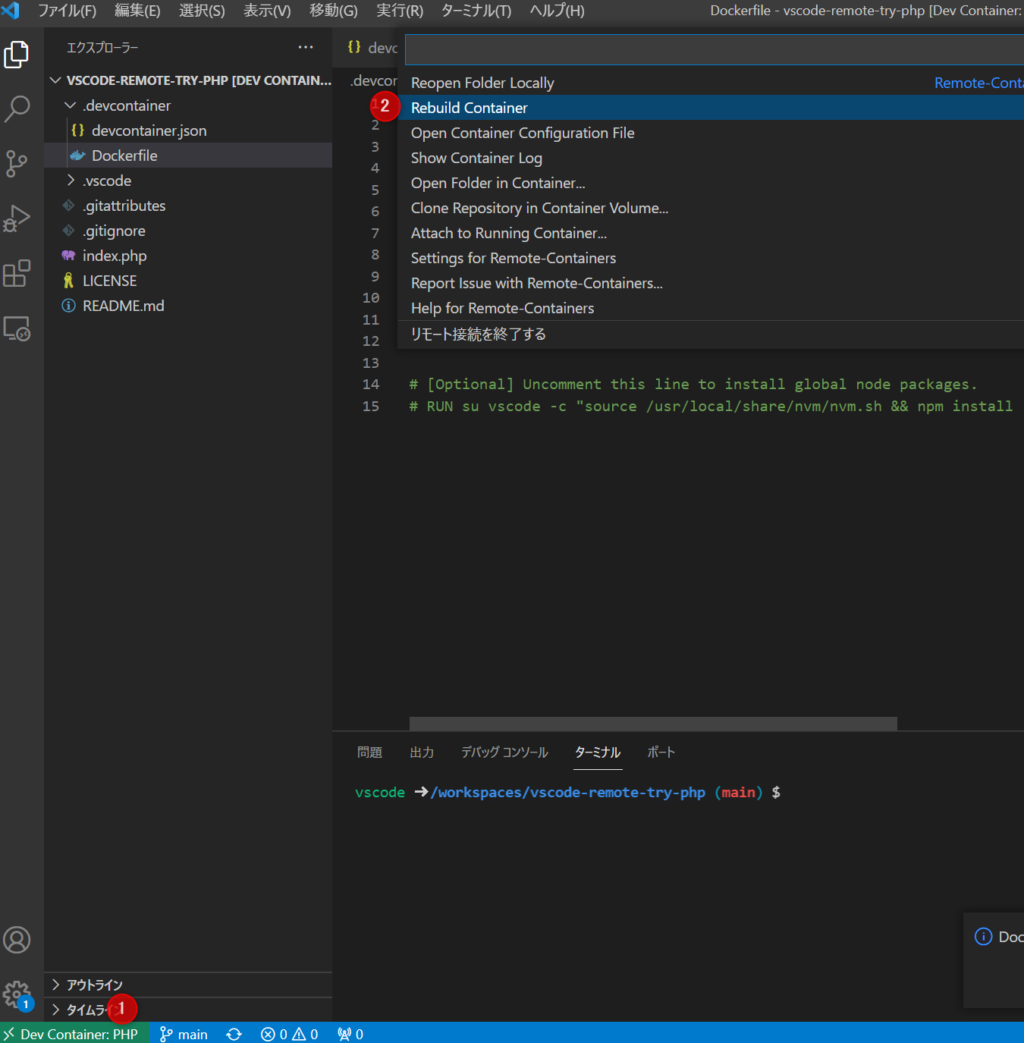Click the エクスプローラー panel title
This screenshot has height=1043, width=1024.
[x=102, y=48]
